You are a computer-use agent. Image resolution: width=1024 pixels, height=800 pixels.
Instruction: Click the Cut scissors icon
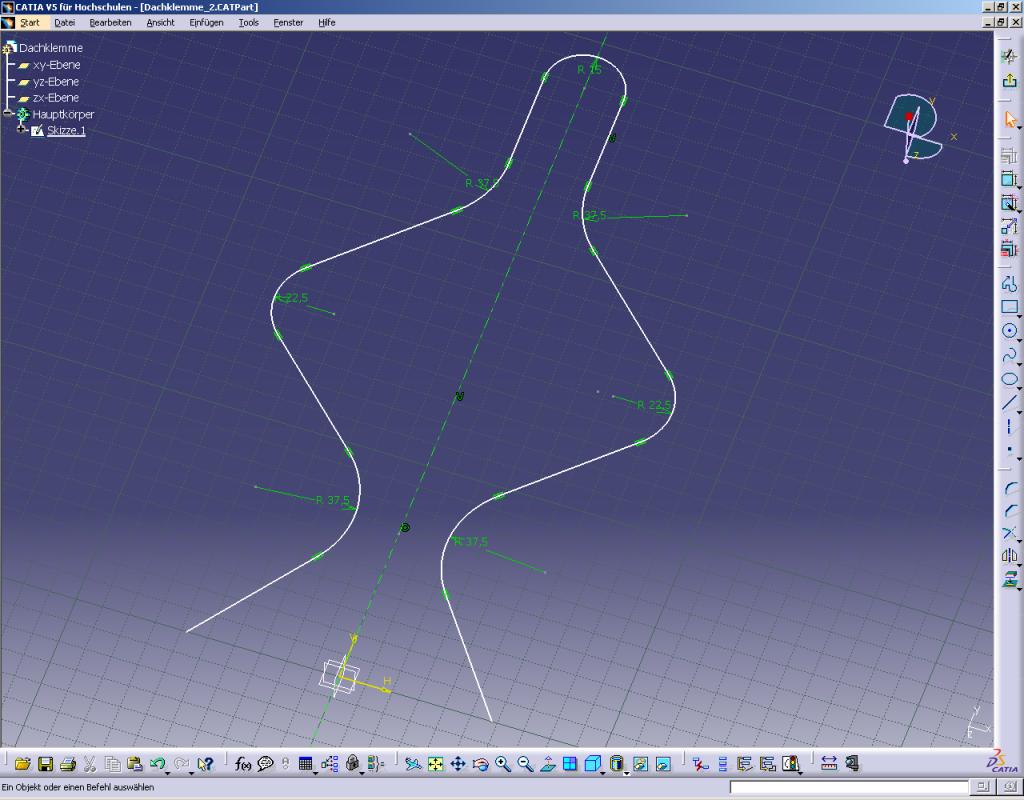click(x=90, y=763)
